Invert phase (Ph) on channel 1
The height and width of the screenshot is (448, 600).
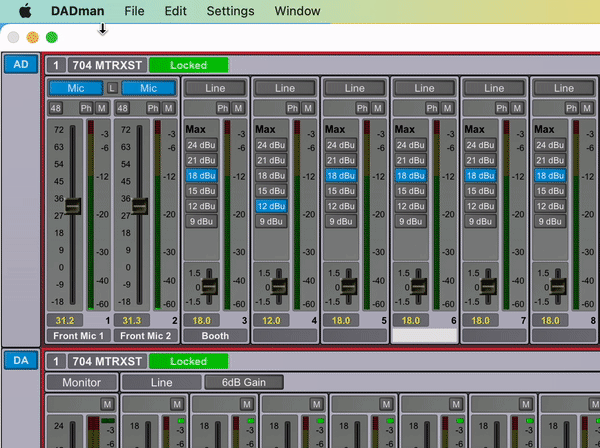click(86, 108)
